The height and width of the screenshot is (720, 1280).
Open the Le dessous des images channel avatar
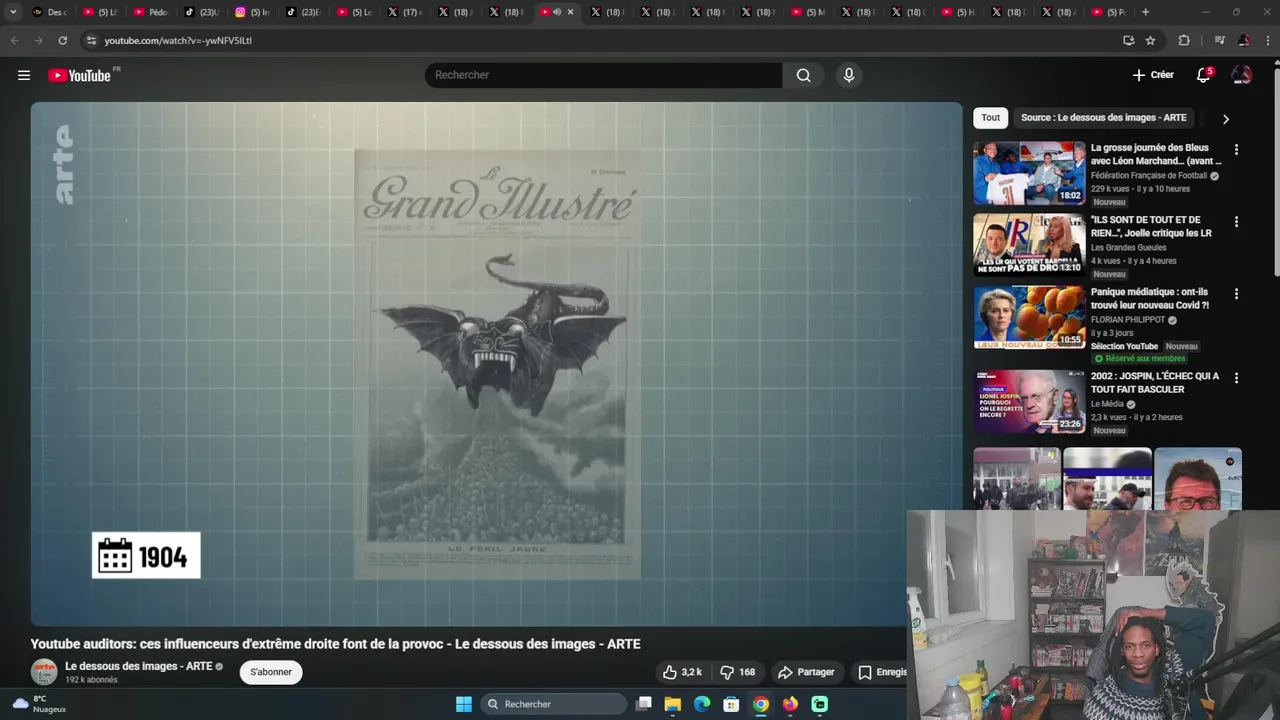pyautogui.click(x=44, y=672)
